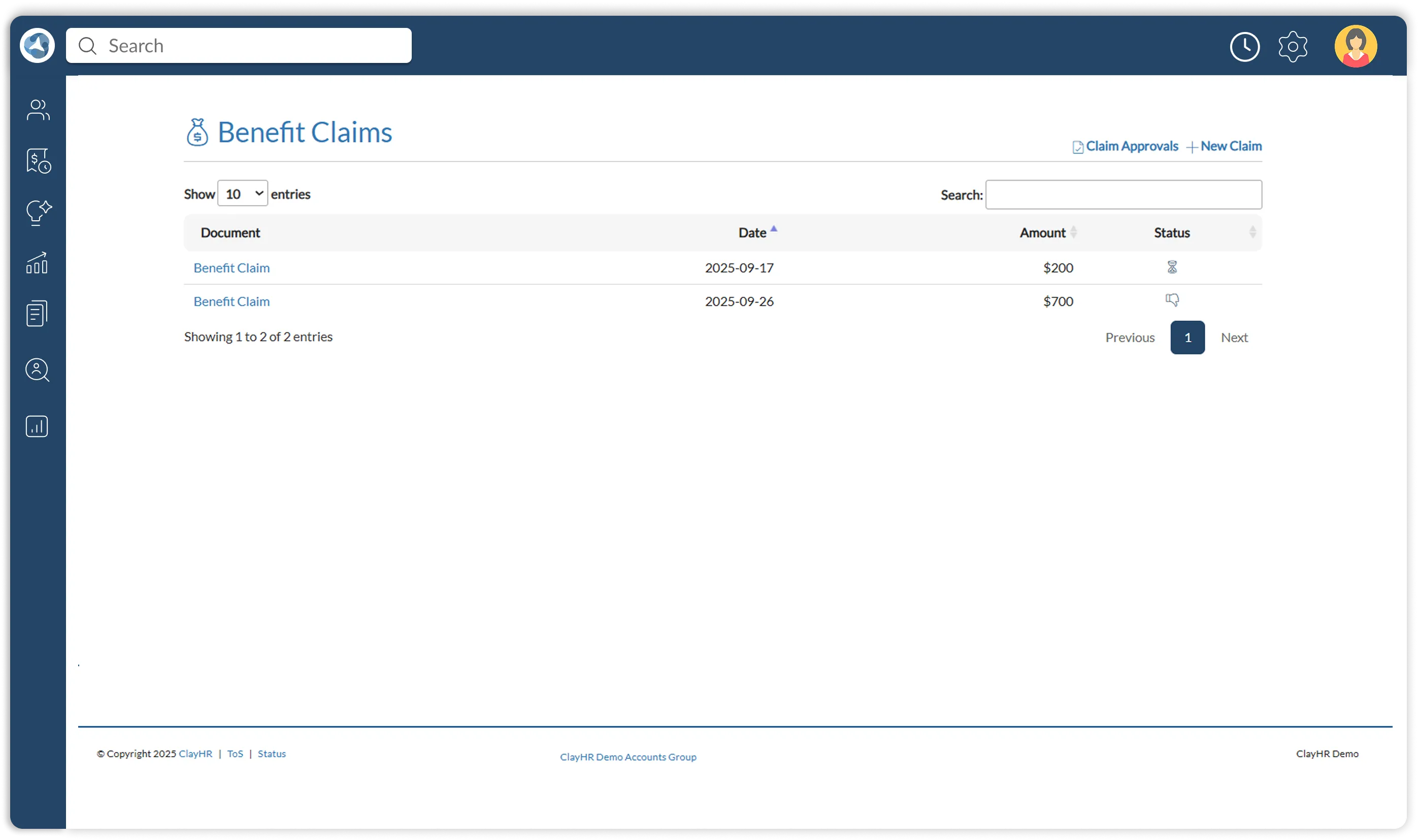Screen dimensions: 1419x840
Task: Open the analytics report icon at sidebar bottom
Action: click(38, 426)
